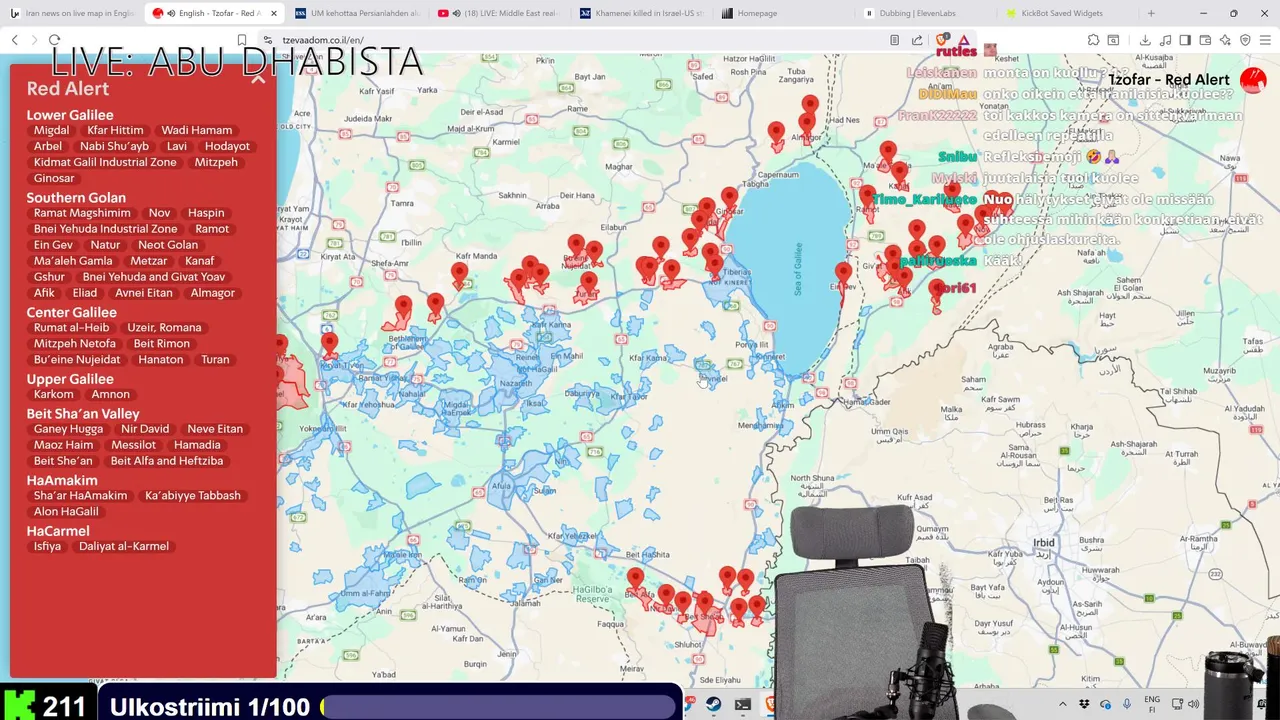Open Steam from the taskbar

point(713,705)
